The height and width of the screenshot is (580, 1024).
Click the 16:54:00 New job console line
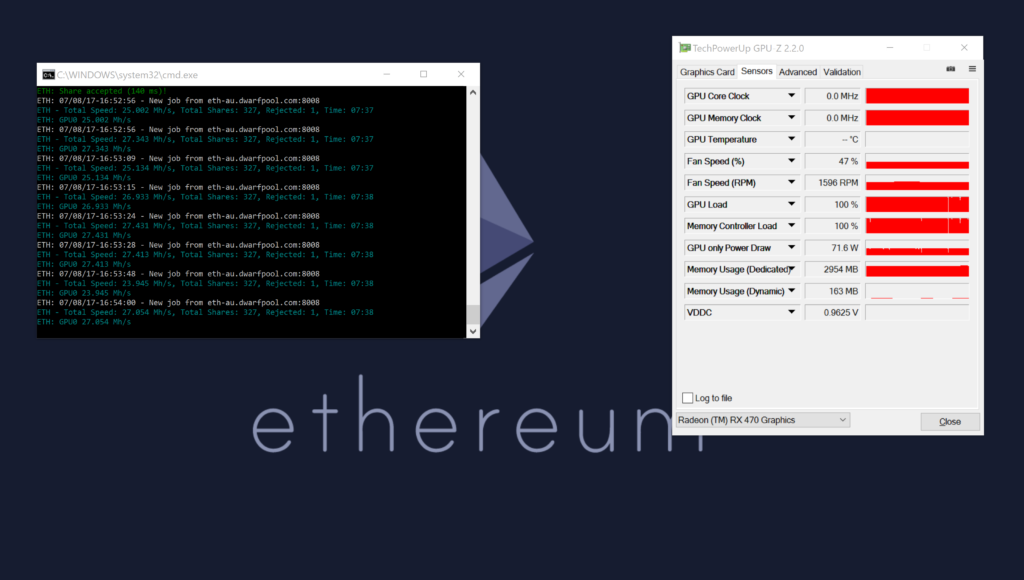tap(178, 302)
